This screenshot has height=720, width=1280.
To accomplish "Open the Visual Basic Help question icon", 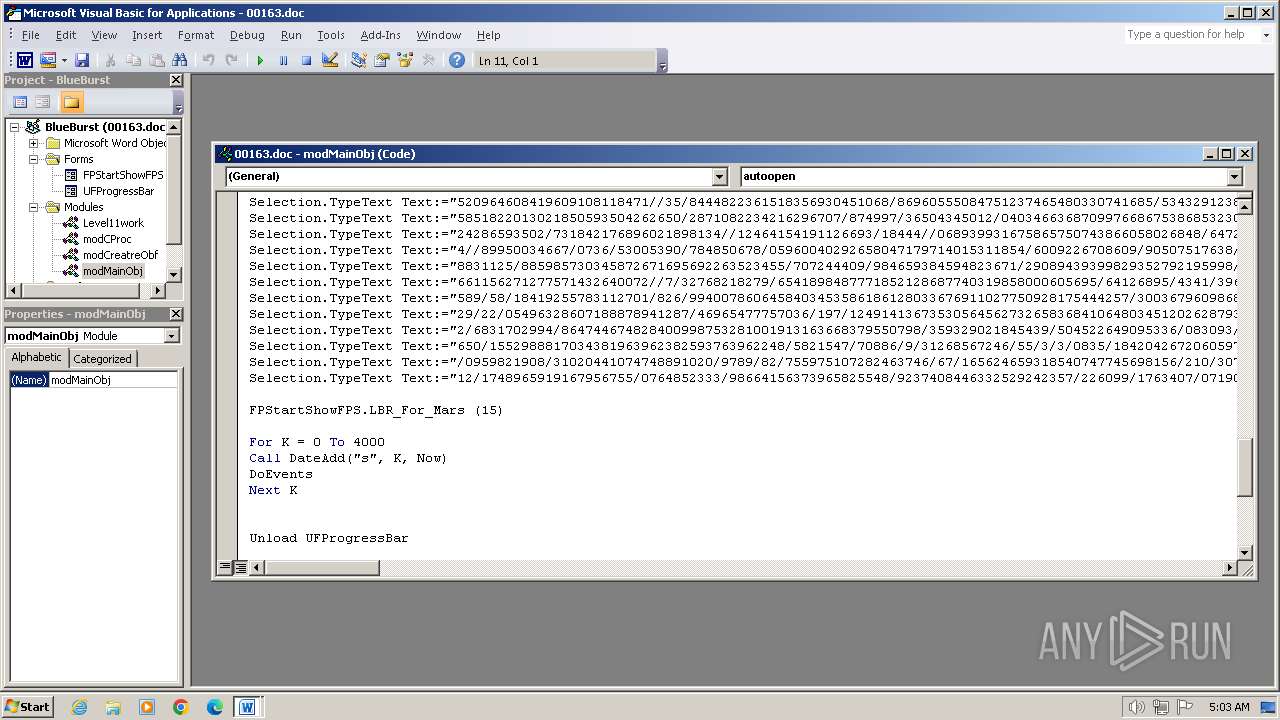I will tap(457, 61).
